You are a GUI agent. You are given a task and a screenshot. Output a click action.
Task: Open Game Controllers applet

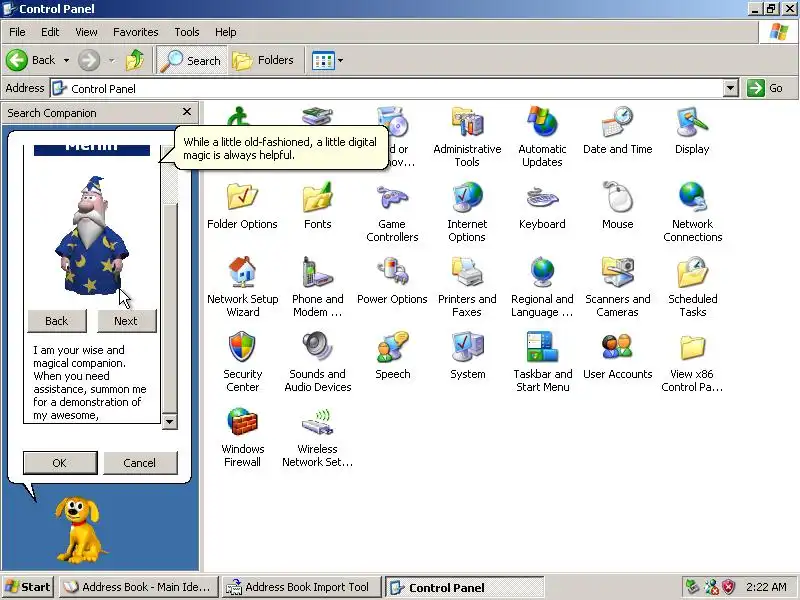click(x=392, y=212)
